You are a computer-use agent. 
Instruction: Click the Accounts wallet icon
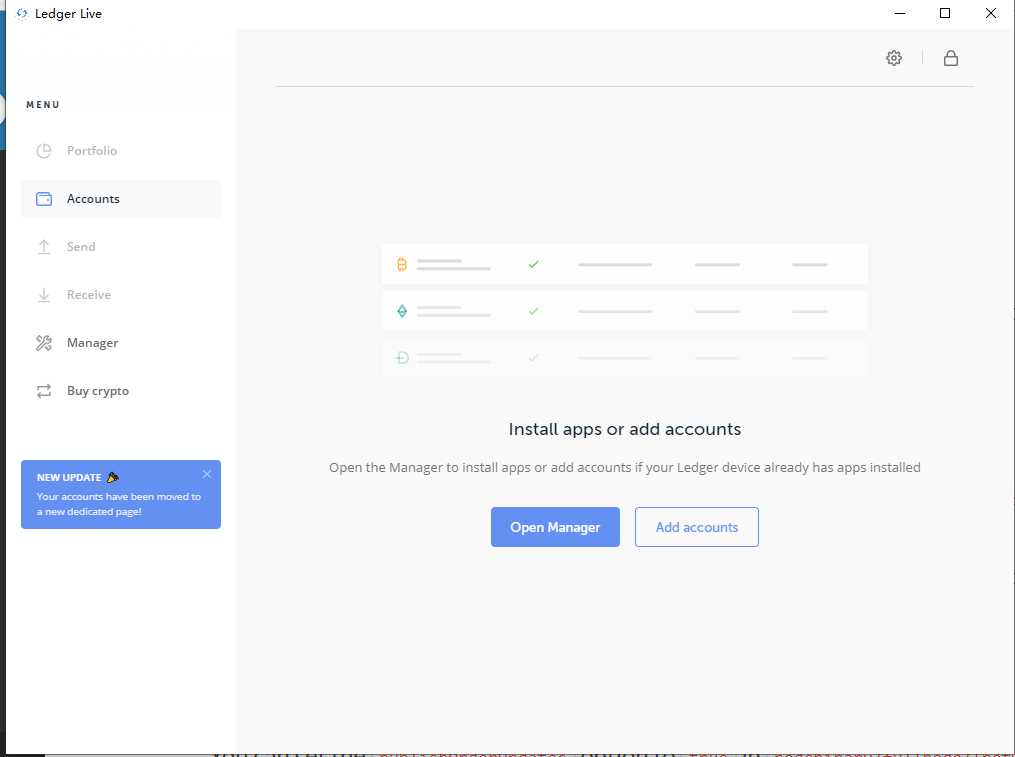pyautogui.click(x=44, y=199)
